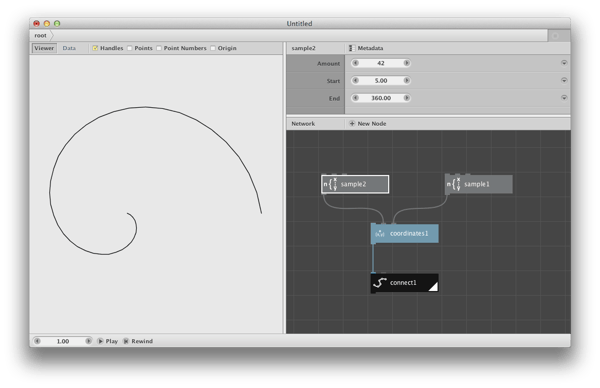Click the Amount field showing 42
Viewport: 600px width, 388px height.
coord(381,63)
